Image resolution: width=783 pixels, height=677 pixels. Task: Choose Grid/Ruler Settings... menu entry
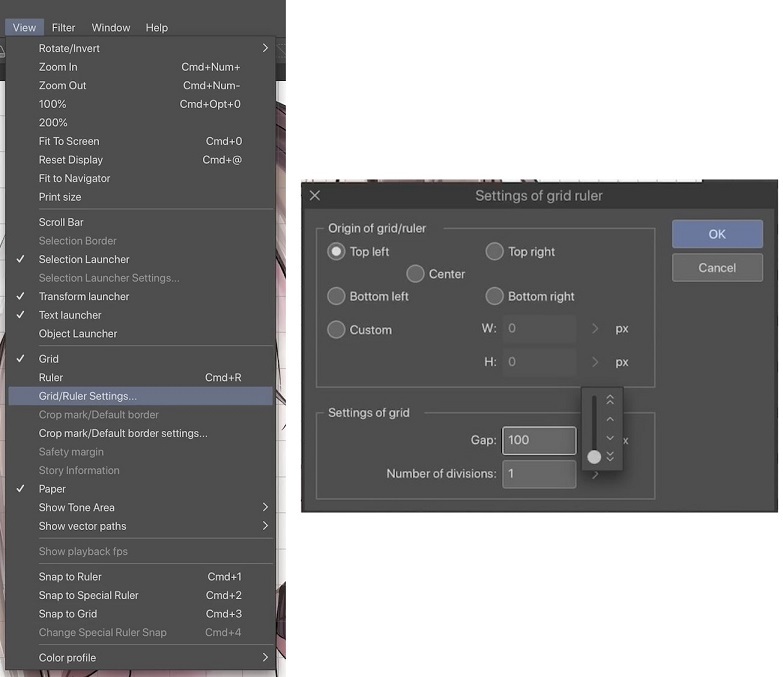click(x=141, y=396)
